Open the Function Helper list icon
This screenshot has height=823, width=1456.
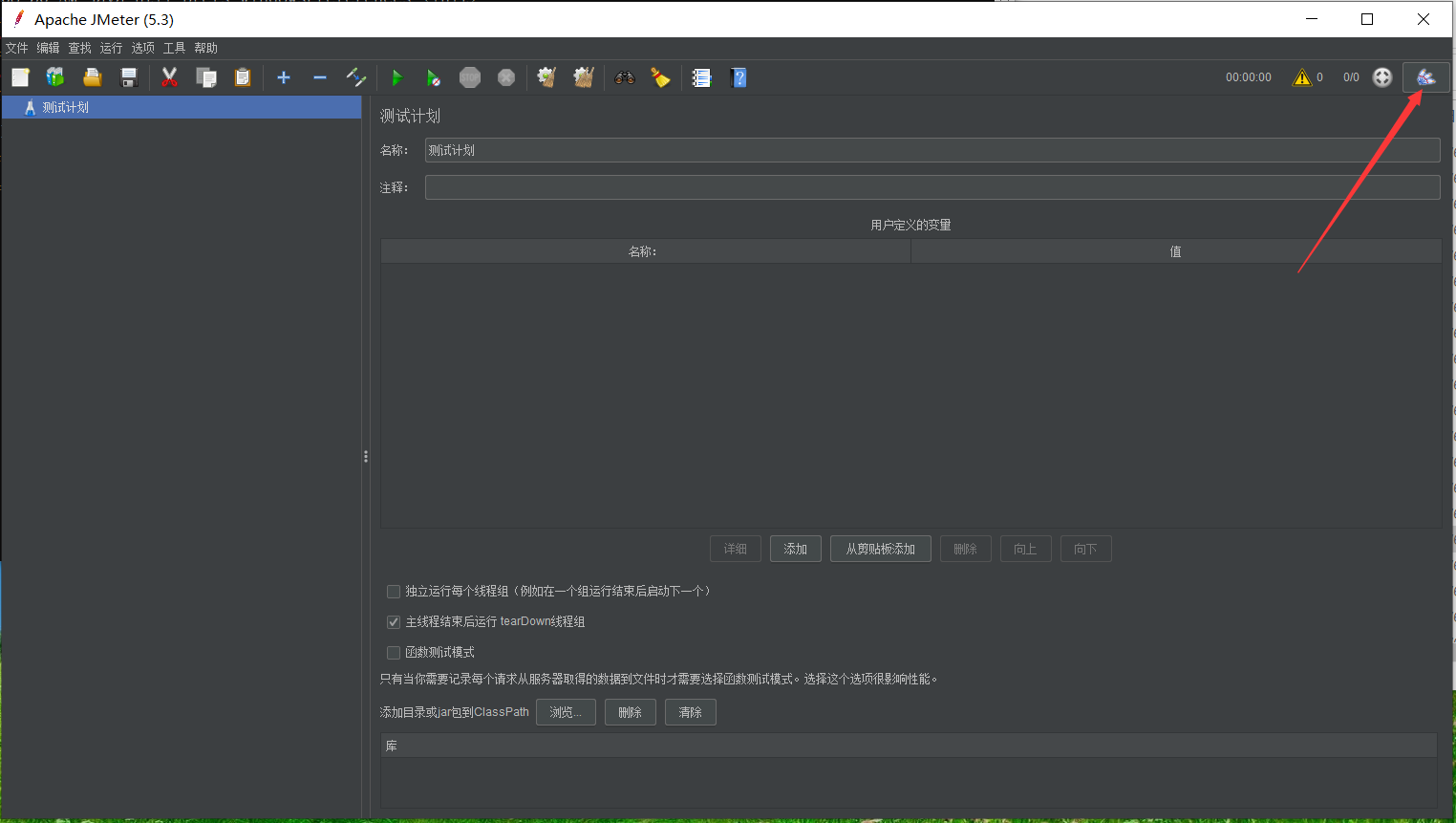pos(702,77)
